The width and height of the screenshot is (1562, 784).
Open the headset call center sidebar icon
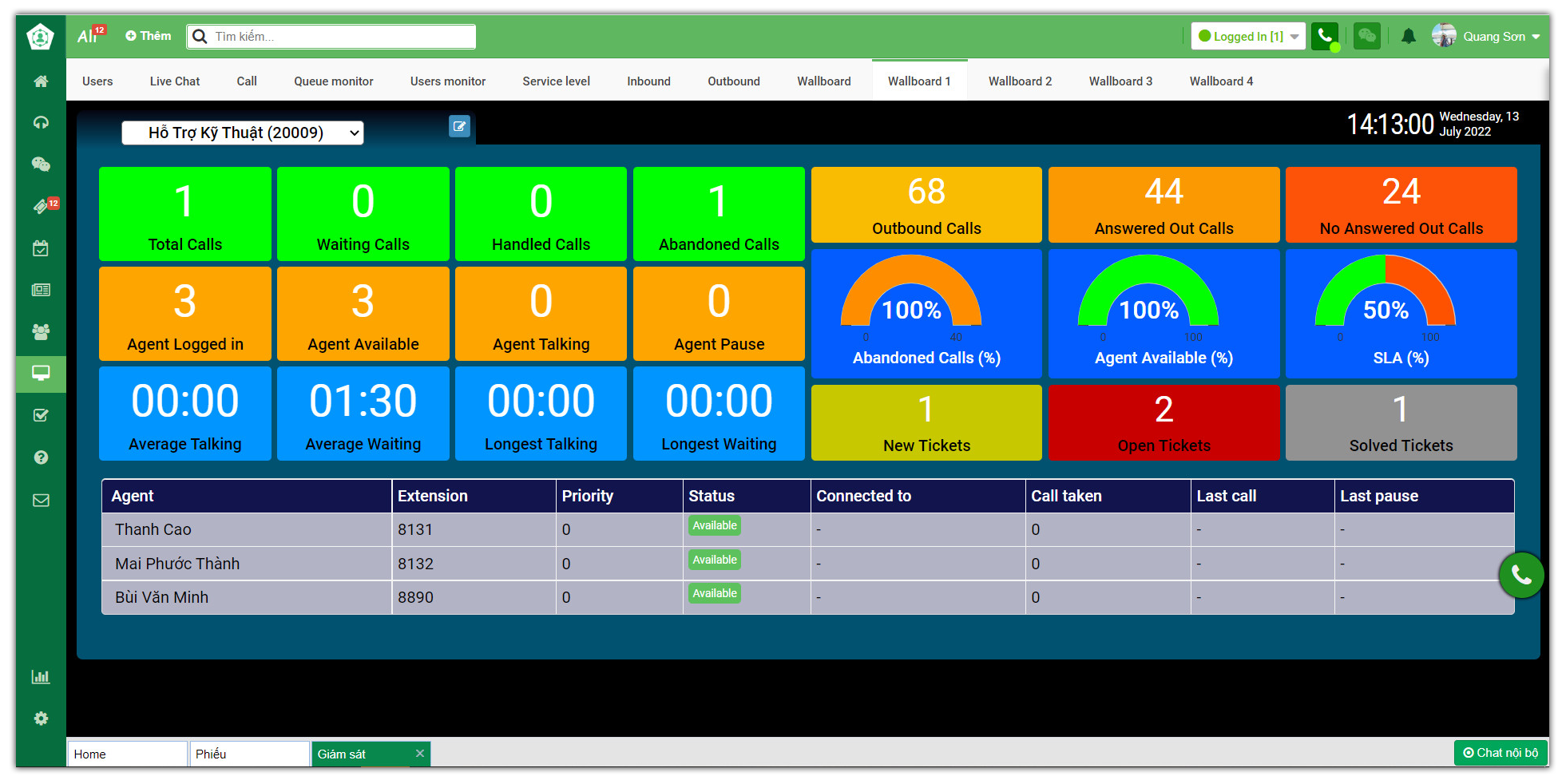(x=41, y=122)
